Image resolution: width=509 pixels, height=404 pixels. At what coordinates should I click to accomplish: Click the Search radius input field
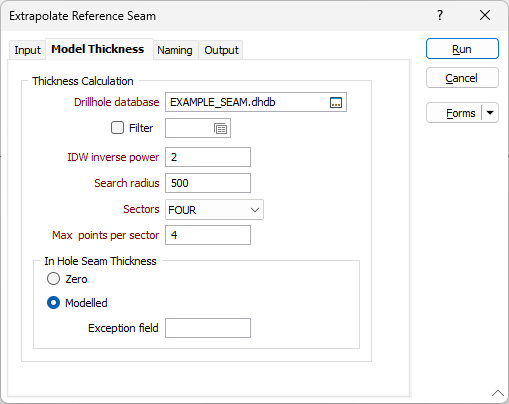[208, 183]
